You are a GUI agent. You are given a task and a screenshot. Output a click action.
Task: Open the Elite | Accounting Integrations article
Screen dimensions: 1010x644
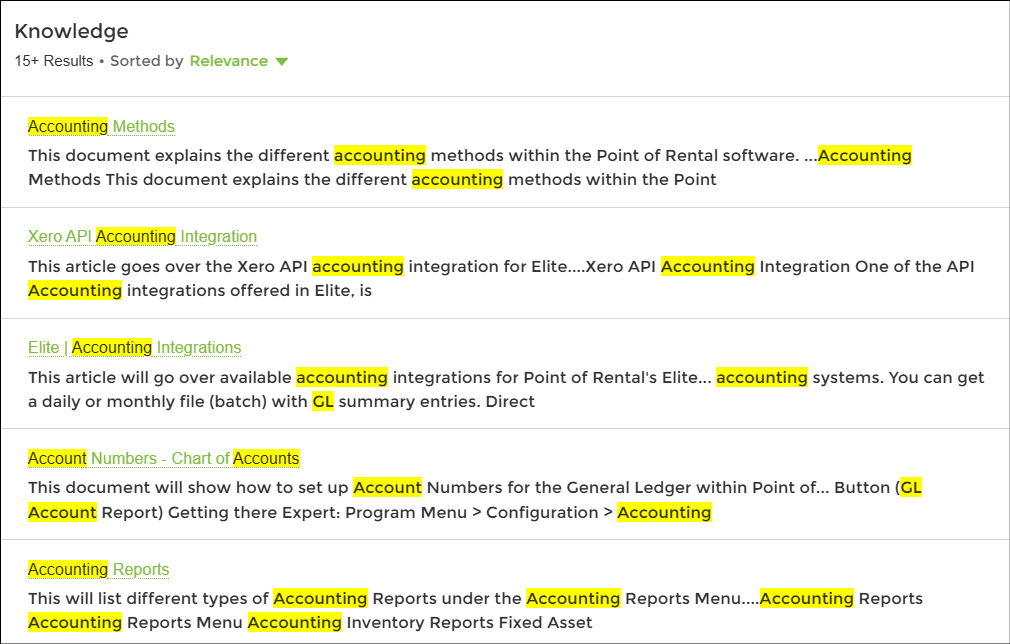(x=134, y=347)
